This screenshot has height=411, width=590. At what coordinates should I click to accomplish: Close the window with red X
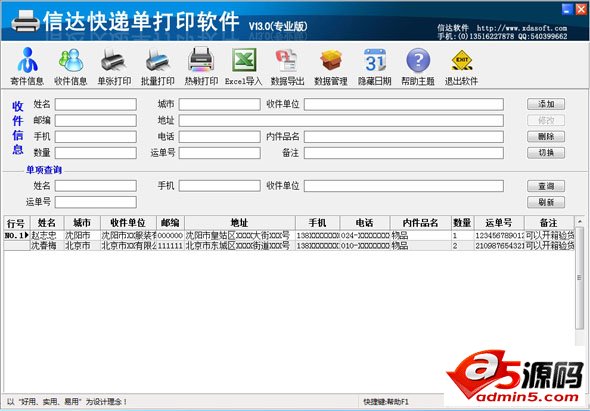point(581,9)
